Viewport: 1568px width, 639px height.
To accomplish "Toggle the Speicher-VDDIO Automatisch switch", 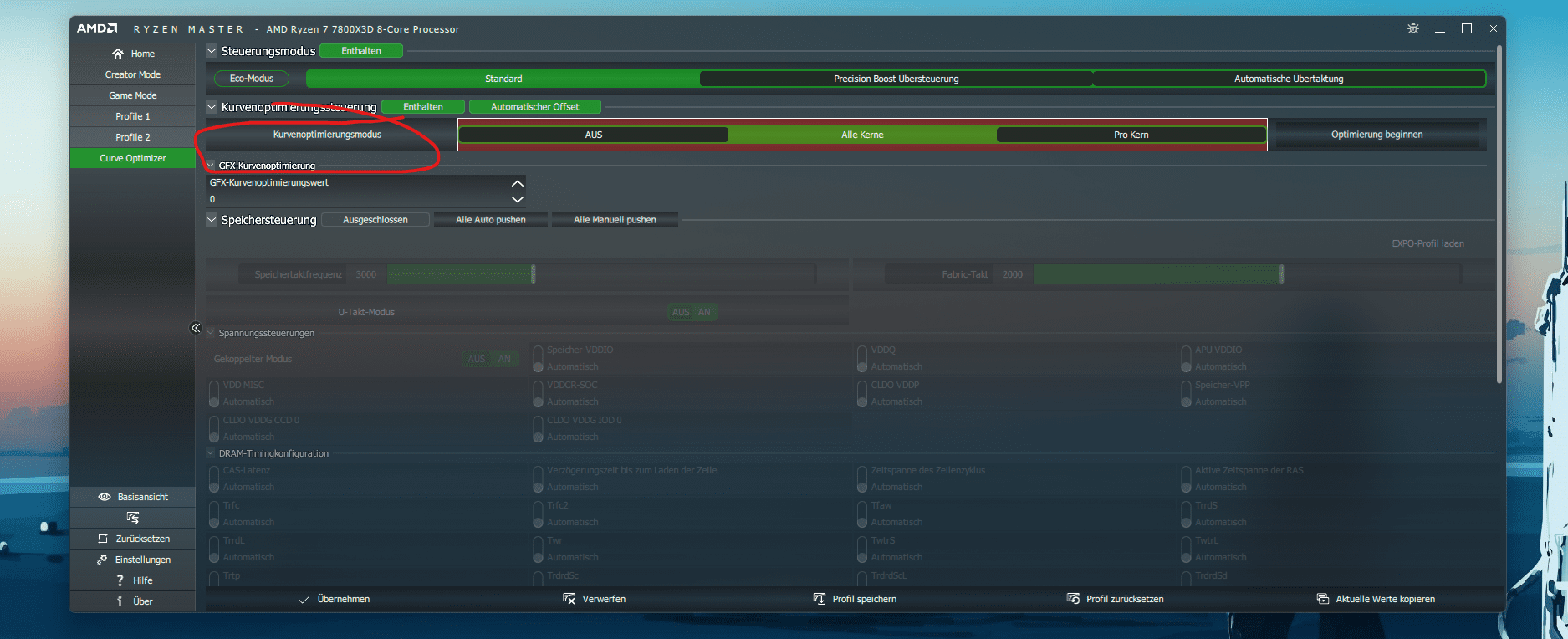I will pos(538,359).
